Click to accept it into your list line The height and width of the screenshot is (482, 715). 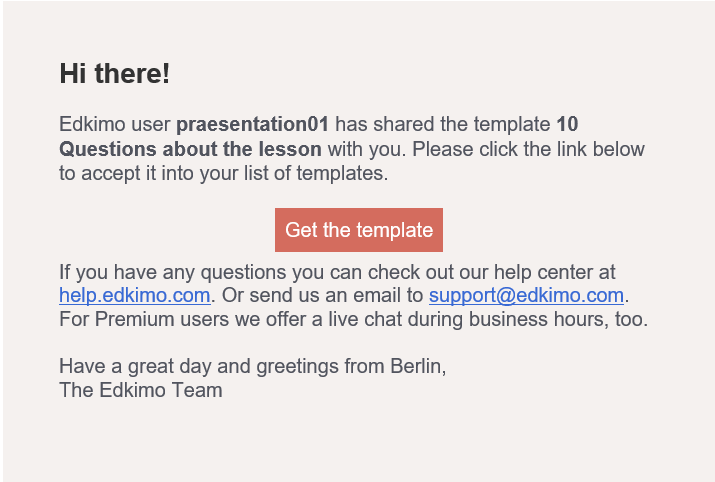pyautogui.click(x=223, y=173)
